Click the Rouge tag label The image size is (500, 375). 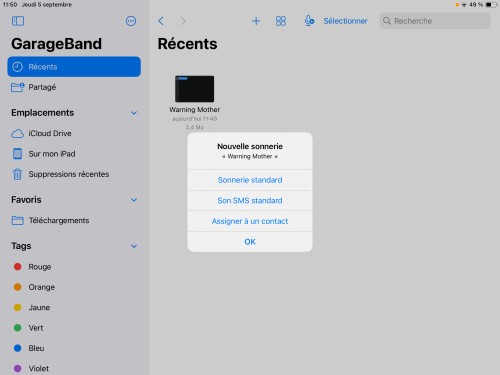click(x=40, y=267)
